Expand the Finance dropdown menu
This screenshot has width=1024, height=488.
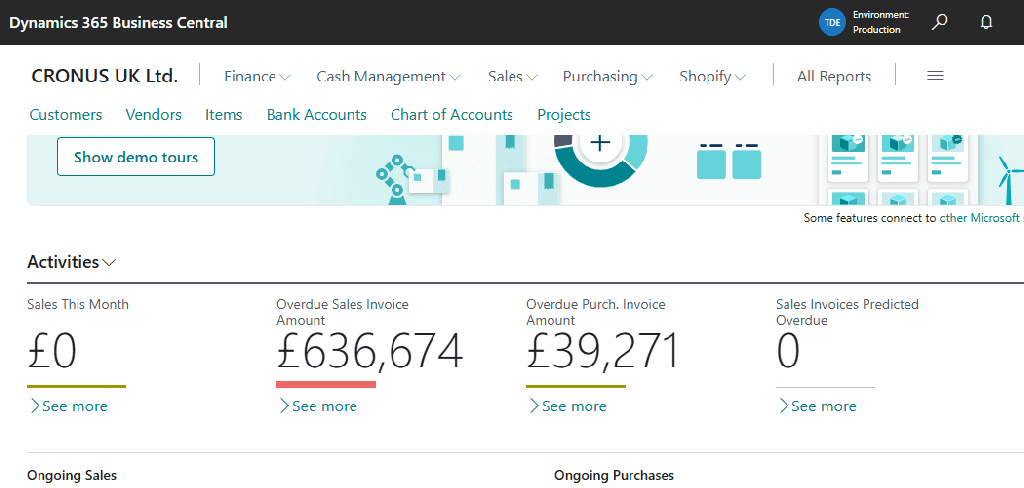tap(257, 76)
